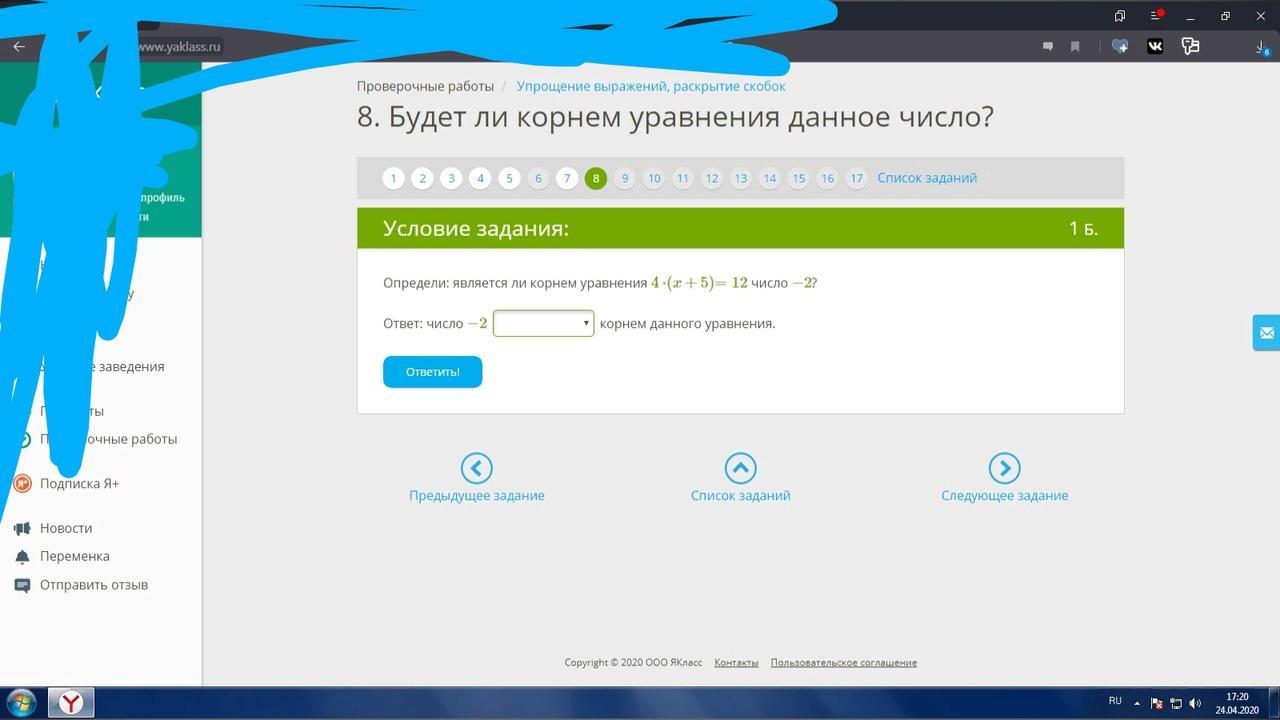Click the Подписка Я+ orange icon

coord(22,484)
